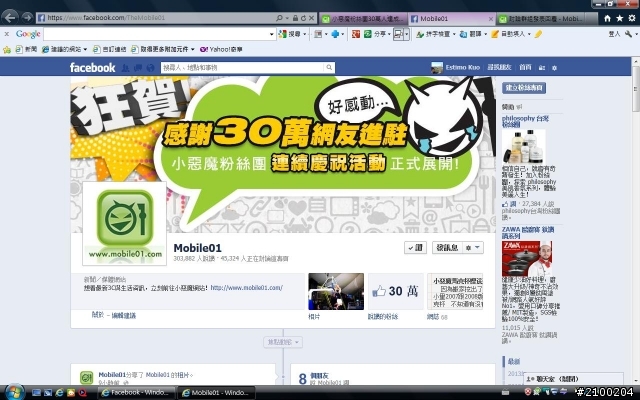
Task: Click the 登入 sign-in link on Google toolbar
Action: click(614, 34)
